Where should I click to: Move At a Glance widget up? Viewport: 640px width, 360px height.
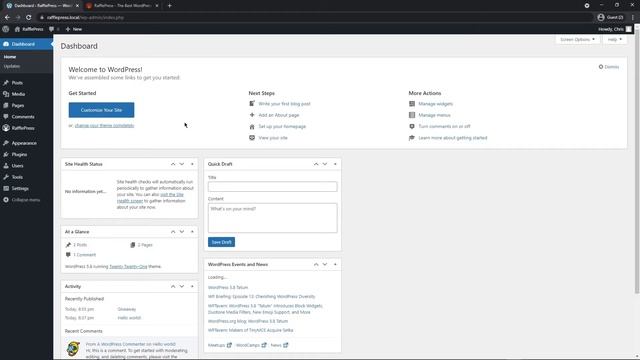[173, 232]
